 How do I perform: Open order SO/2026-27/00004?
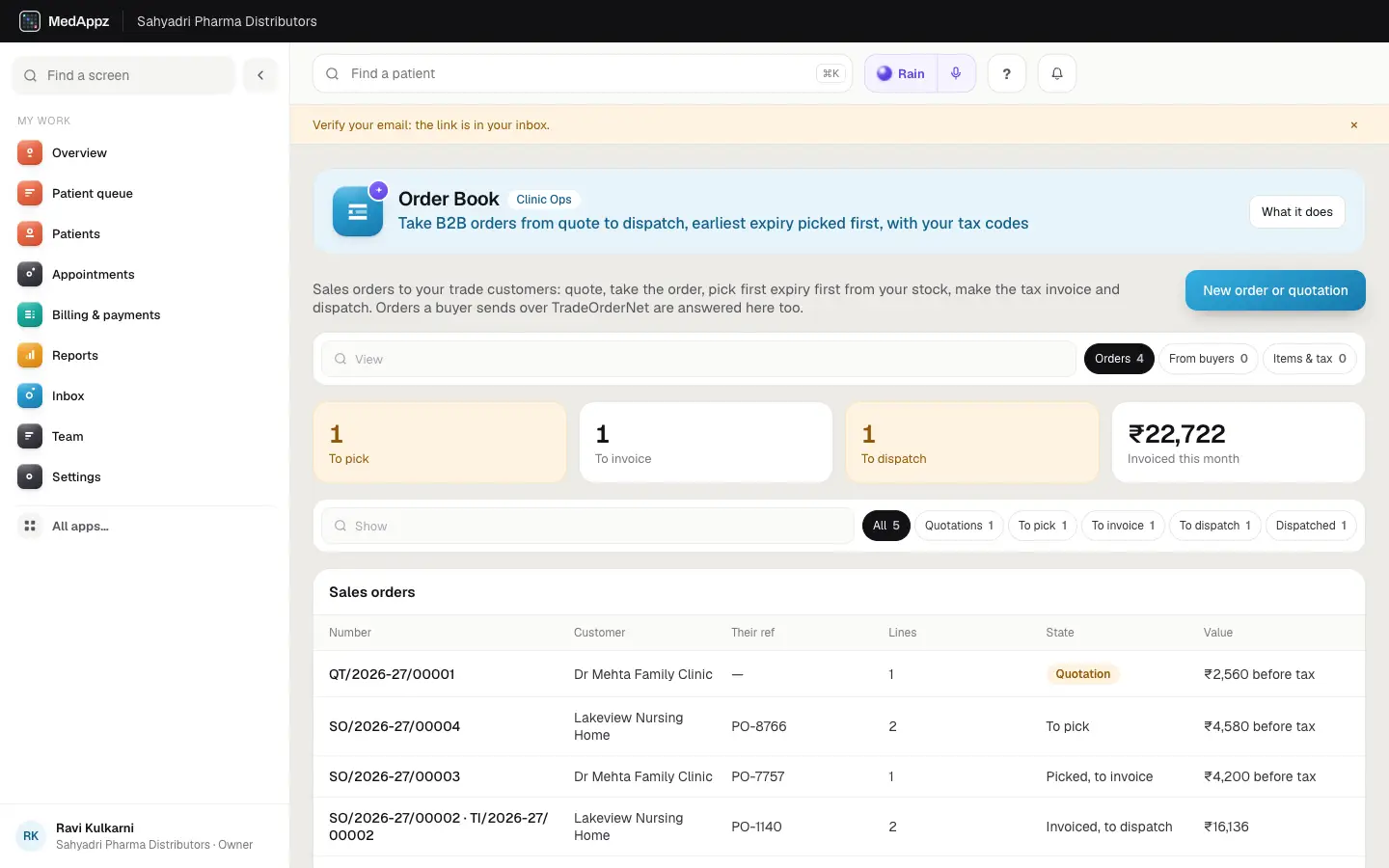839,726
